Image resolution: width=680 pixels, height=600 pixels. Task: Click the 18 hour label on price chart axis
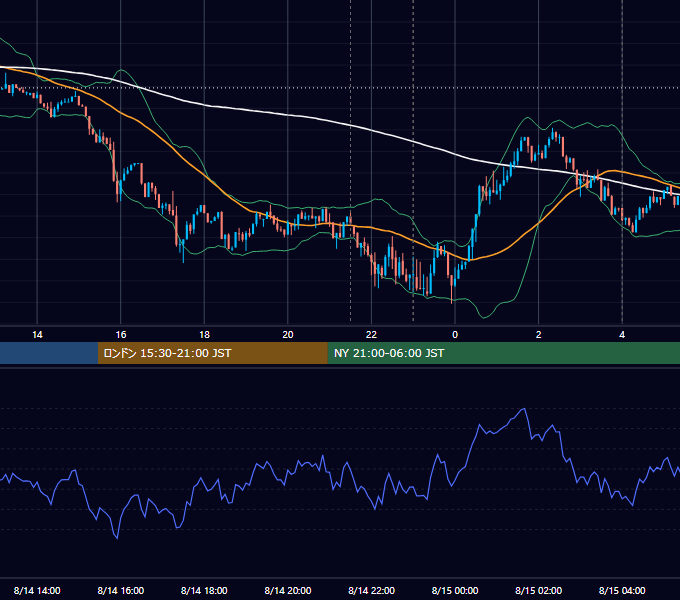(204, 335)
